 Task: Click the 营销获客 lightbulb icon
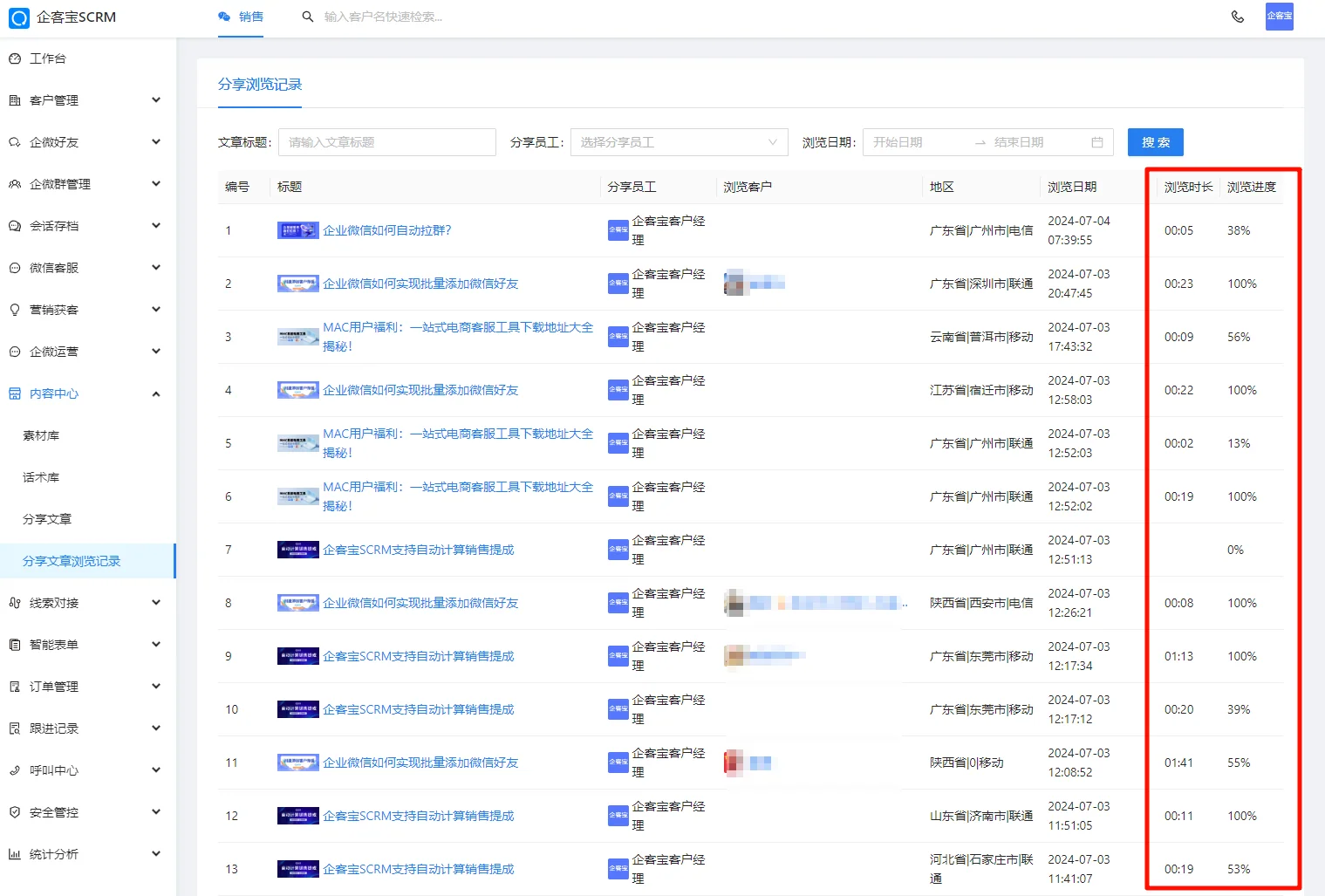pos(15,310)
